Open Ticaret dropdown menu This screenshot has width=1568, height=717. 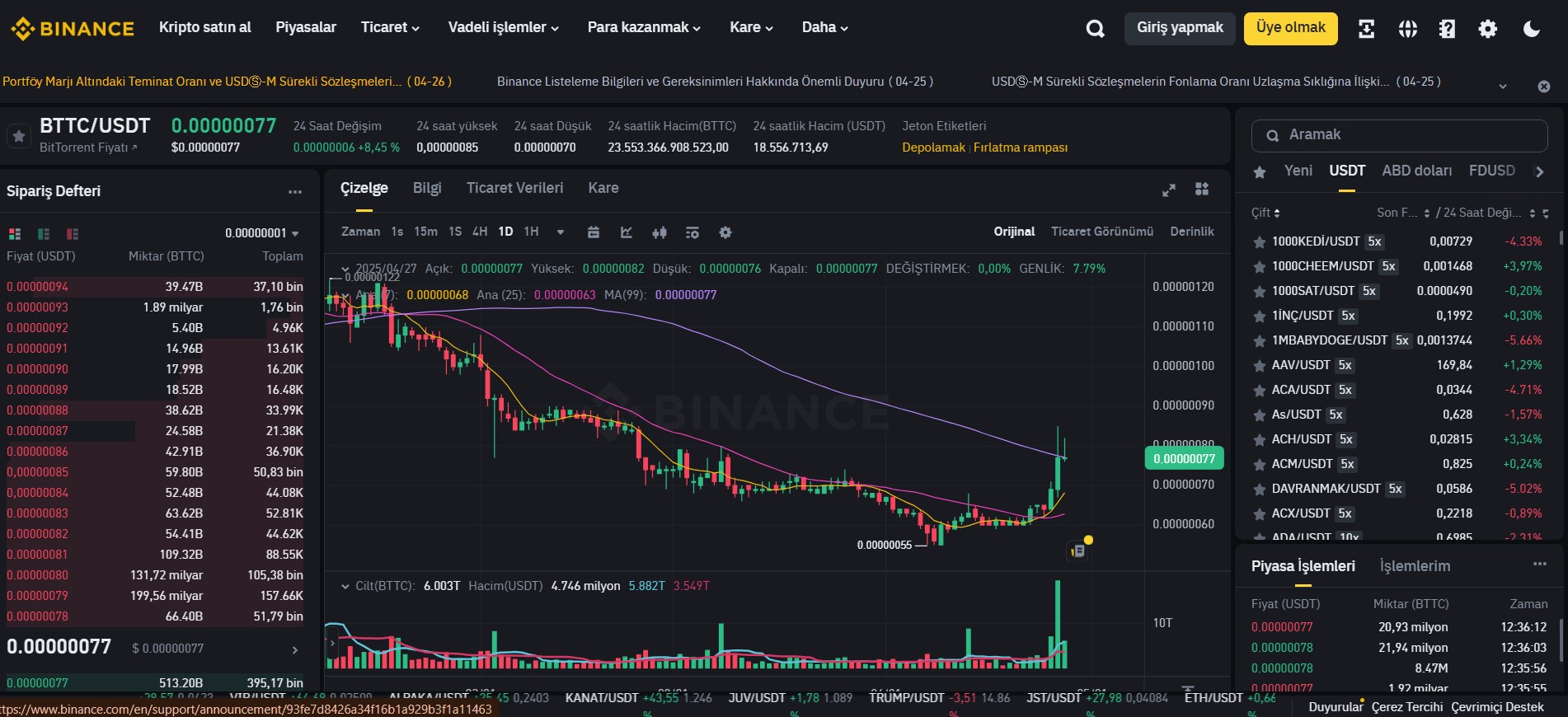tap(390, 27)
